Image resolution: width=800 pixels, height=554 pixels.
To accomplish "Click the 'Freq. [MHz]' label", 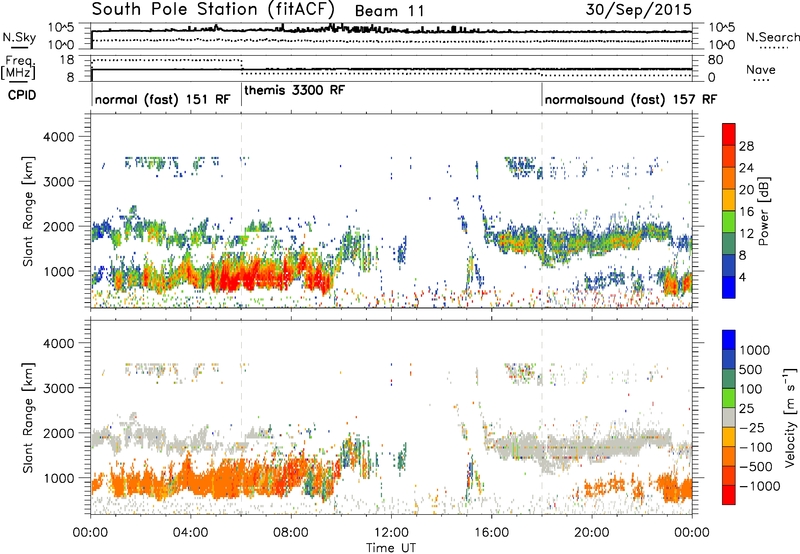I will pyautogui.click(x=18, y=68).
